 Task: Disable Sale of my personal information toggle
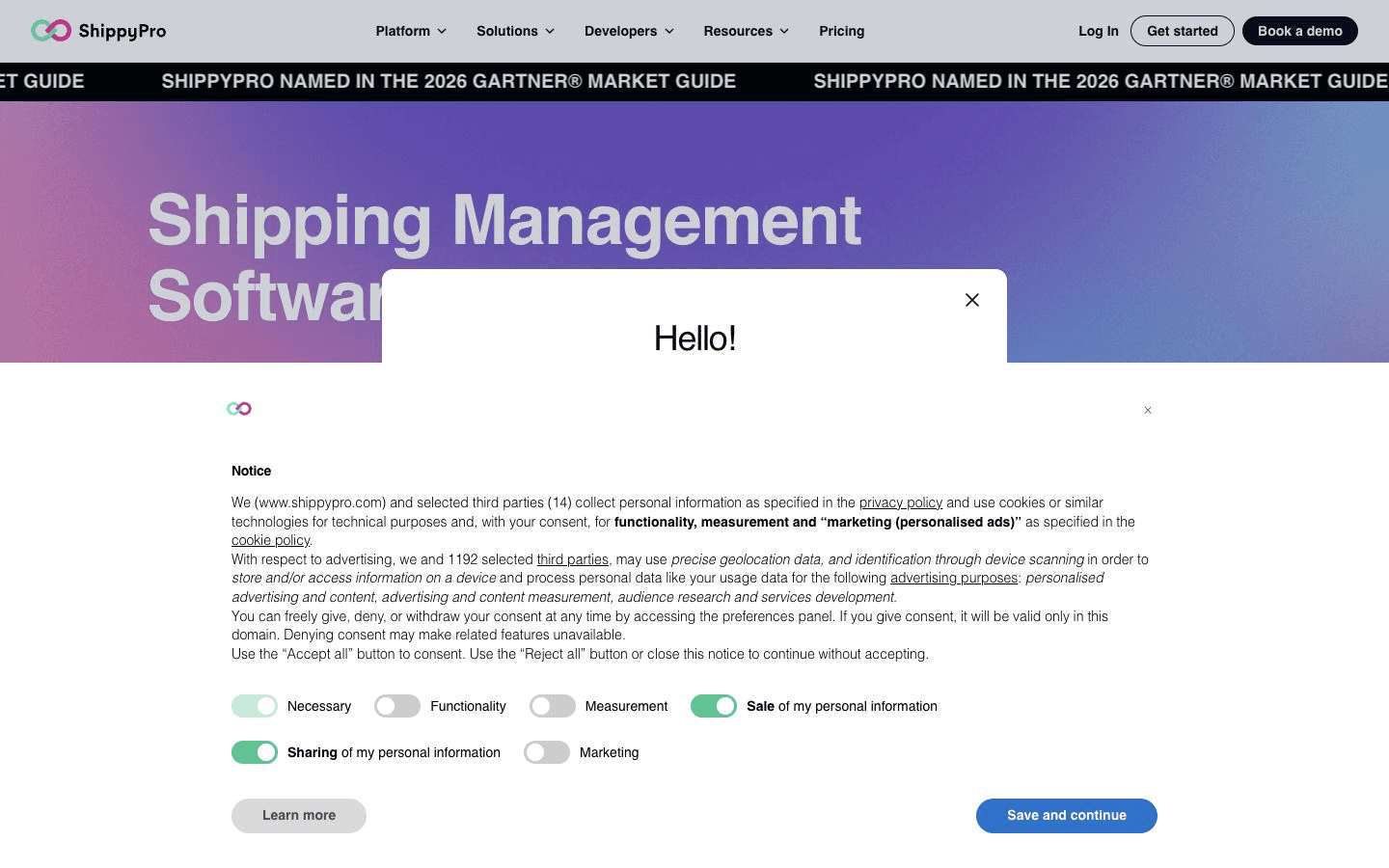(x=714, y=706)
